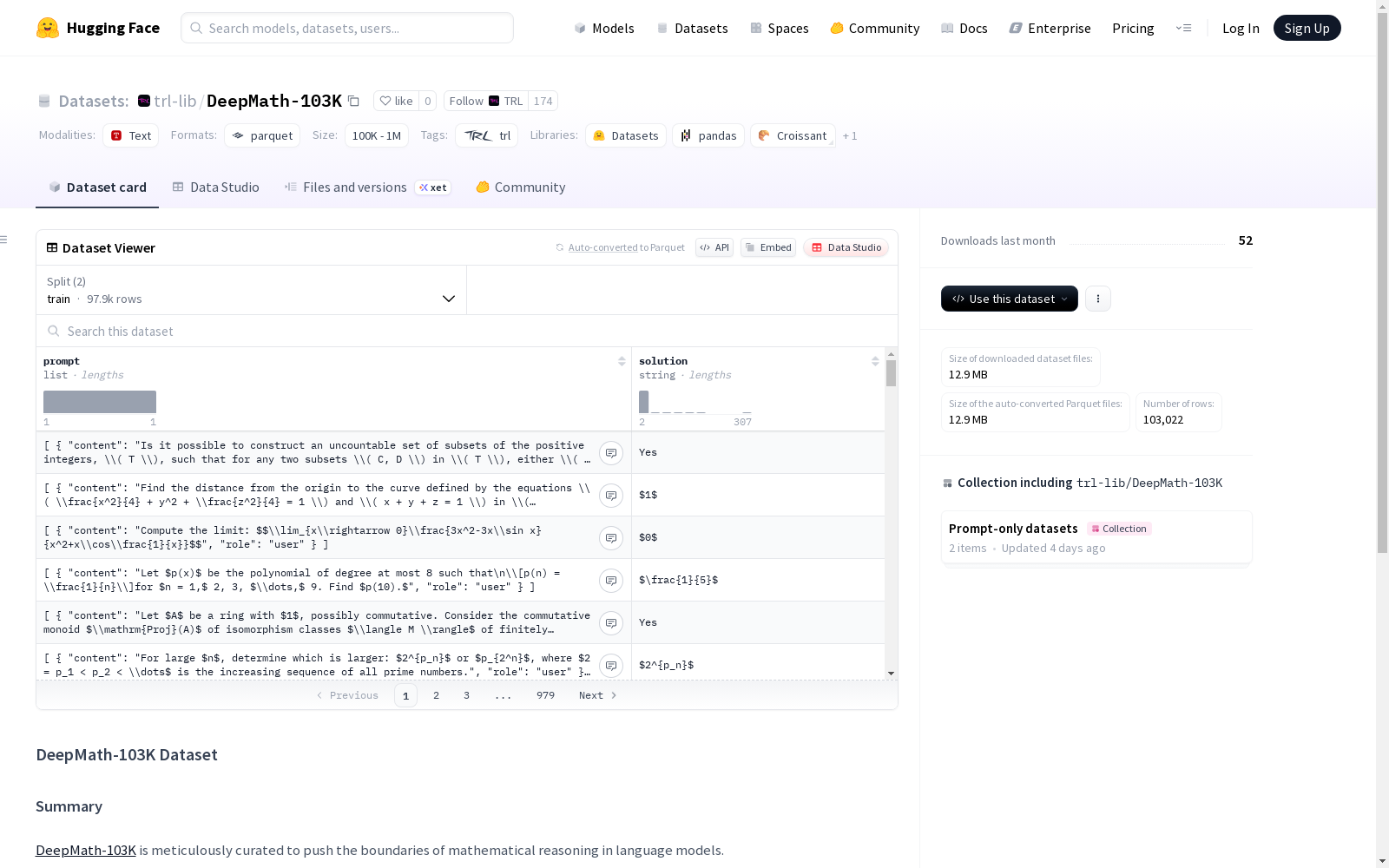
Task: Click the Sign Up button
Action: [x=1307, y=28]
